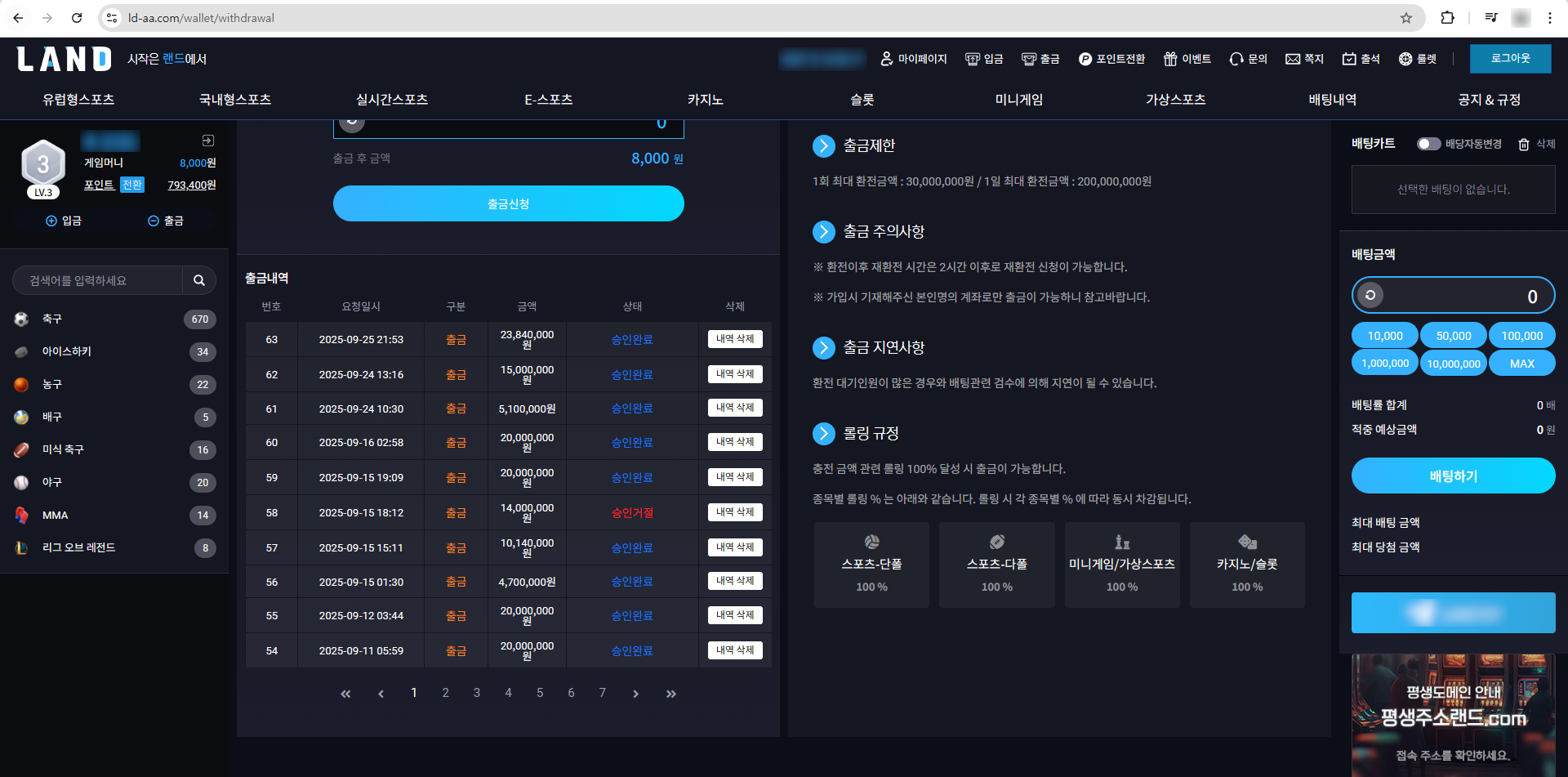Open the 실시간스포츠 menu
1568x777 pixels.
pos(392,100)
